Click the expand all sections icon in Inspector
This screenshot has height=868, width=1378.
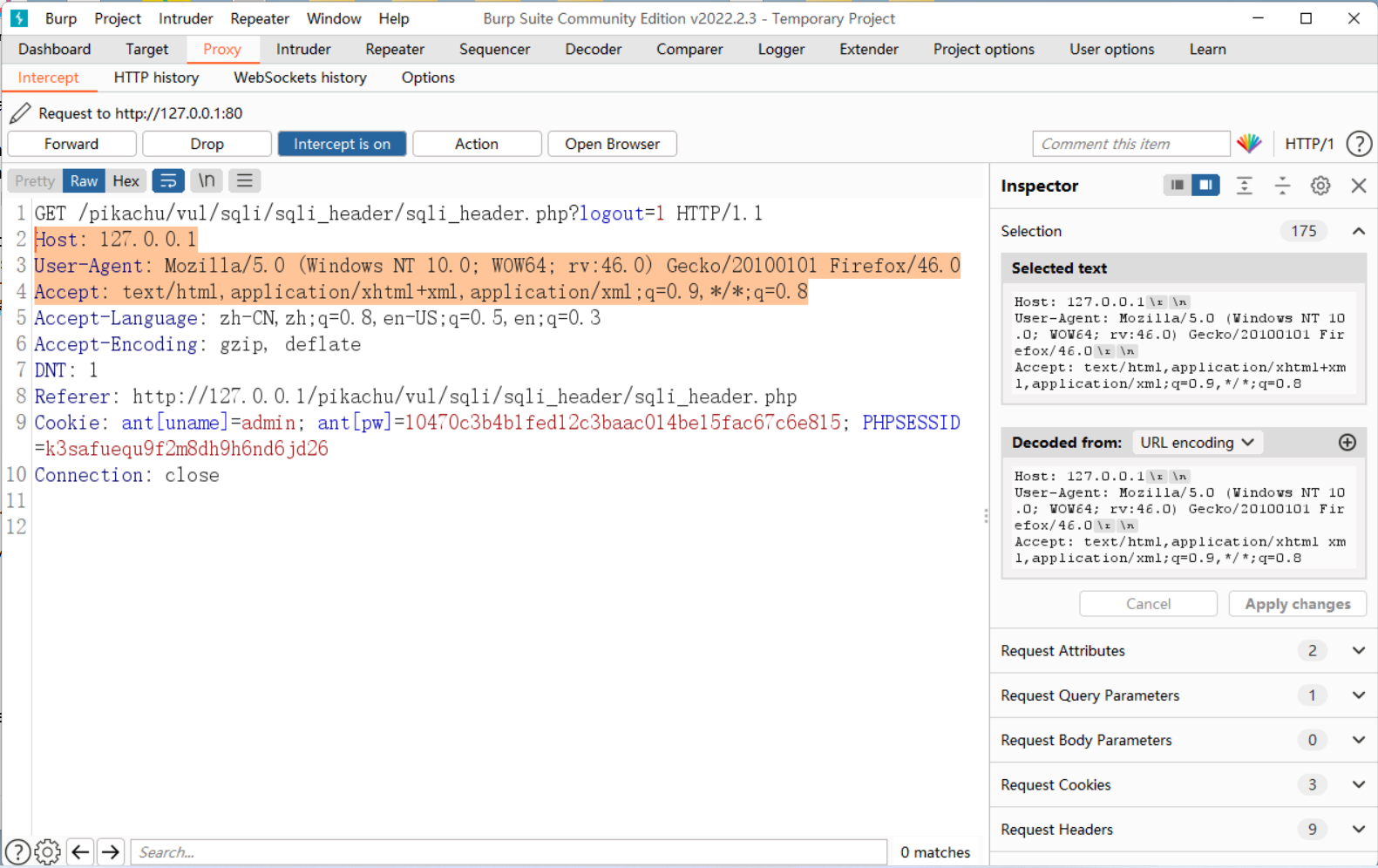(x=1244, y=186)
